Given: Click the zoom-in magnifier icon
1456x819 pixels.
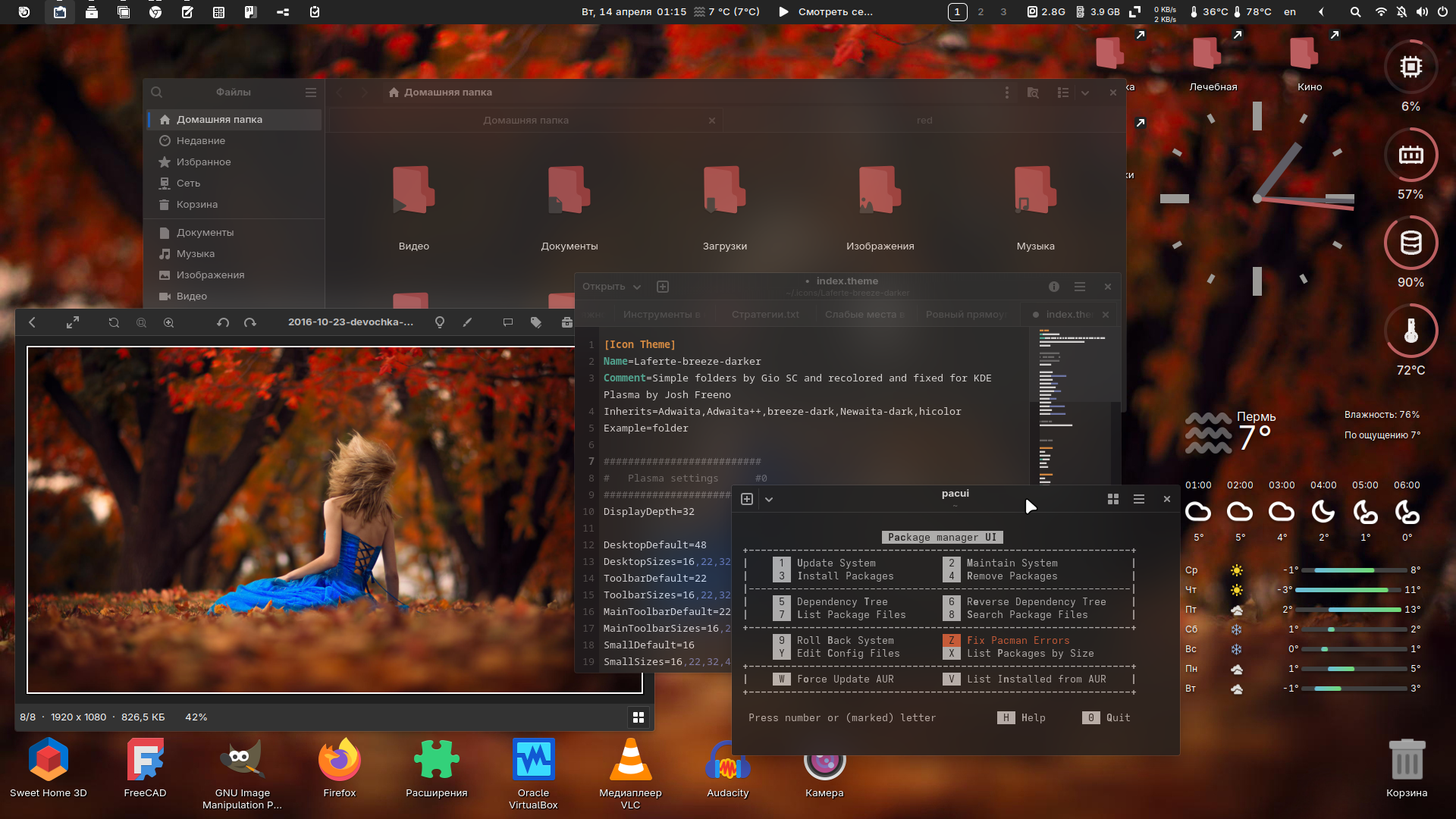Looking at the screenshot, I should pos(168,322).
